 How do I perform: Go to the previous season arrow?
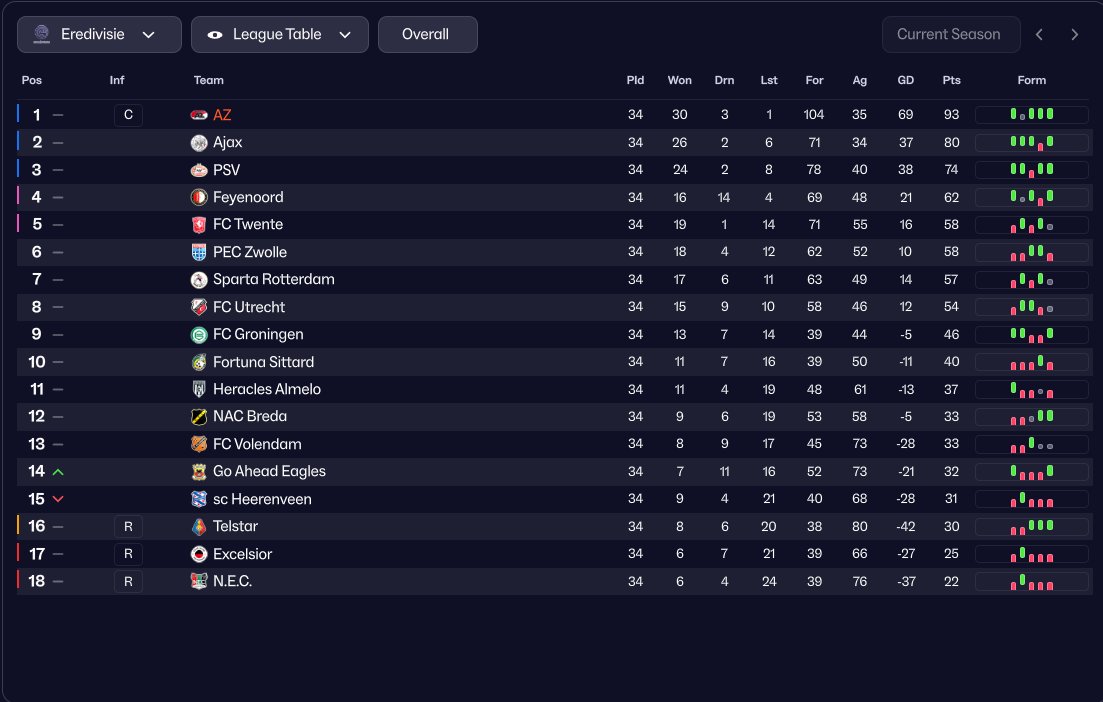(x=1039, y=34)
